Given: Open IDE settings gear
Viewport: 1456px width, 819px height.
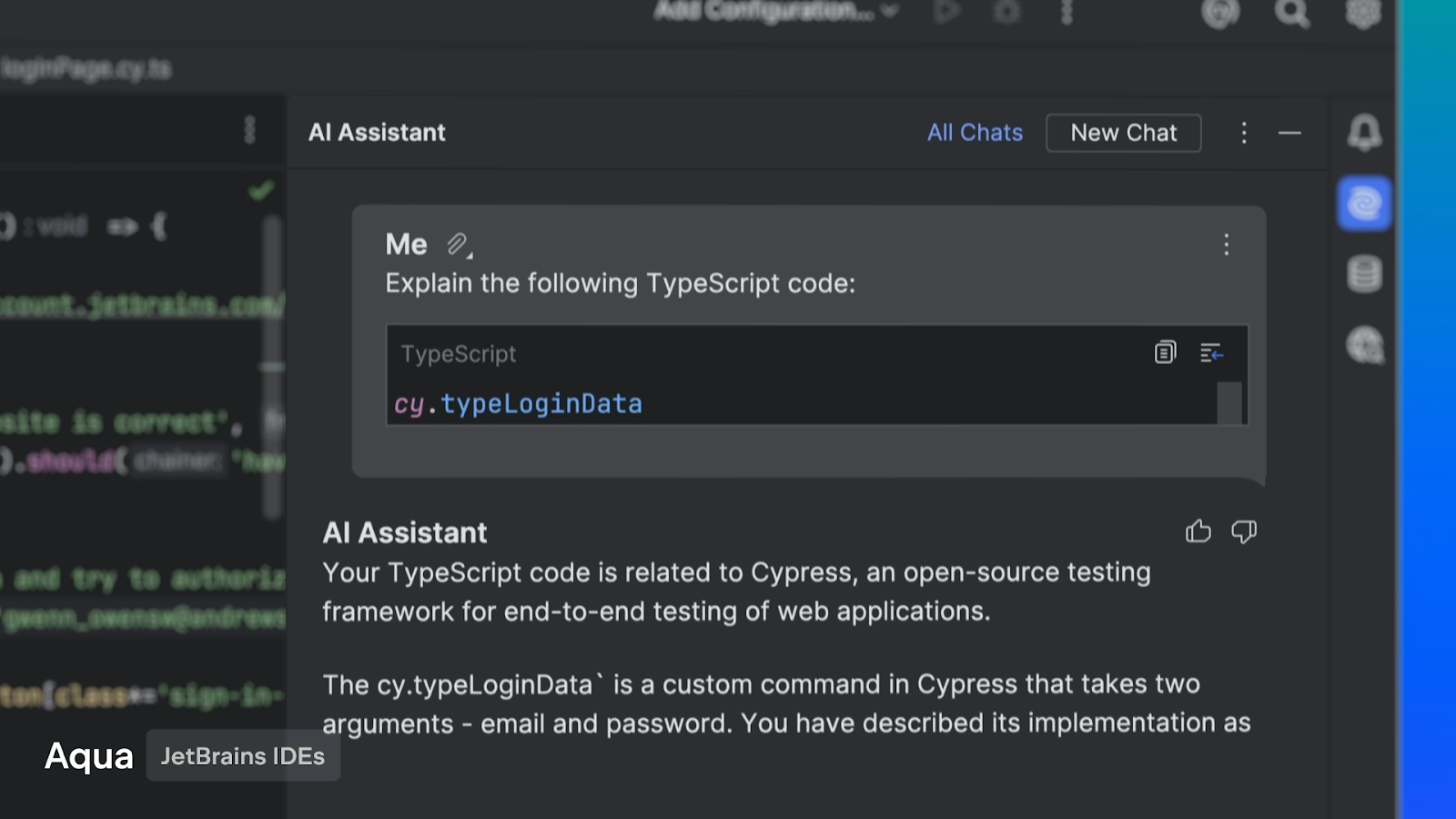Looking at the screenshot, I should point(1362,13).
